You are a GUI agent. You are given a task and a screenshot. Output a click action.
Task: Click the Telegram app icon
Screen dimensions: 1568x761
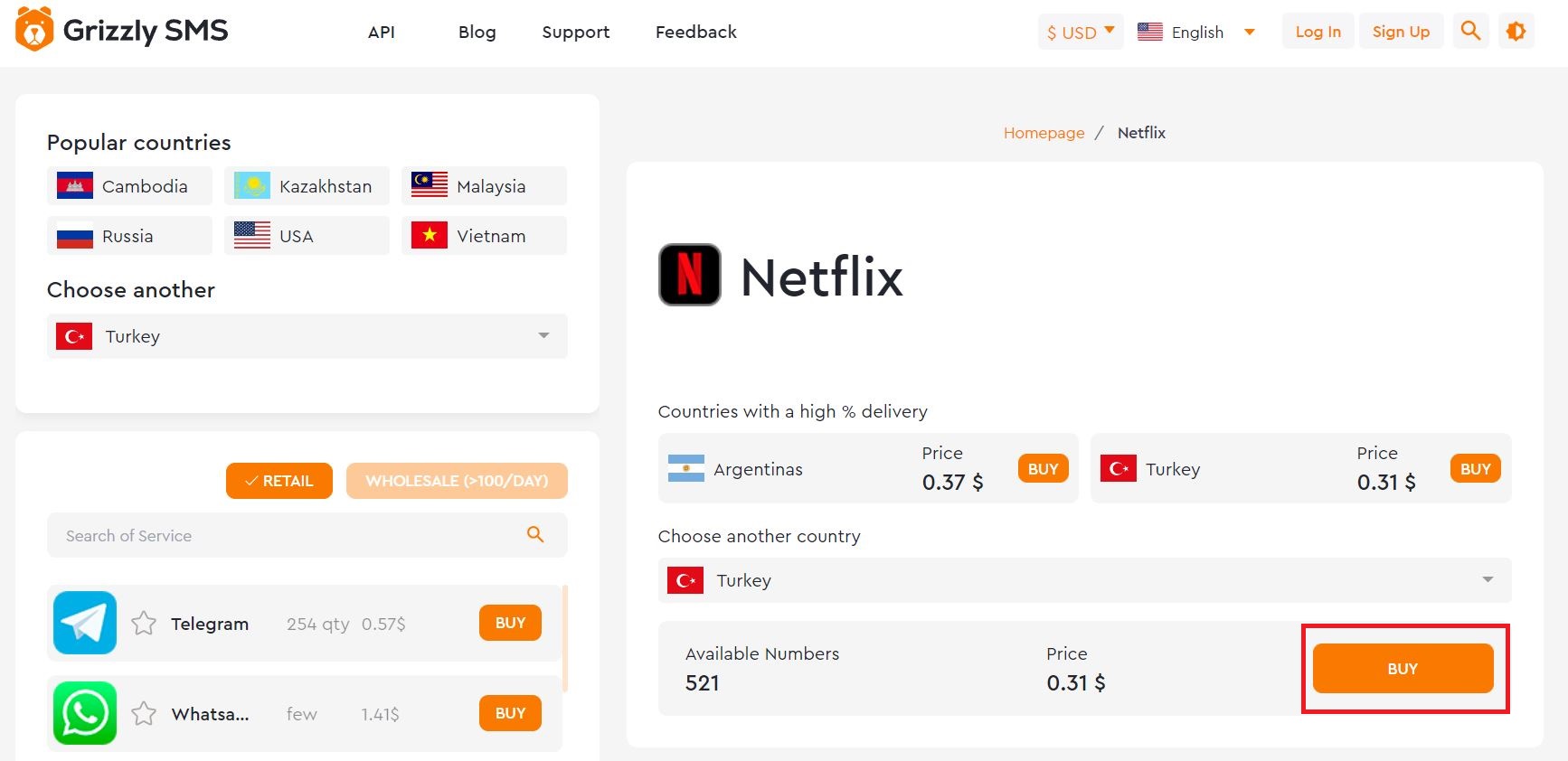coord(85,623)
